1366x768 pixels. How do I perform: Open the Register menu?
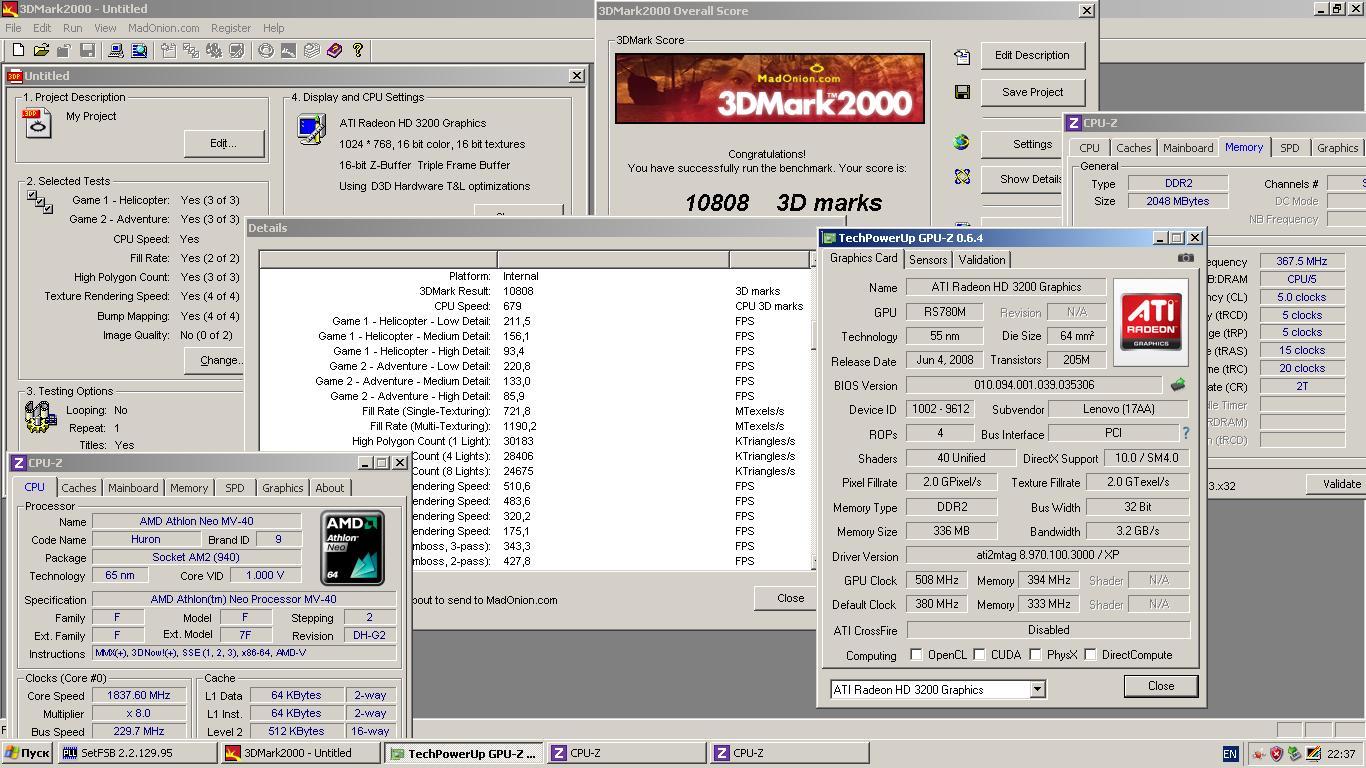pyautogui.click(x=230, y=28)
